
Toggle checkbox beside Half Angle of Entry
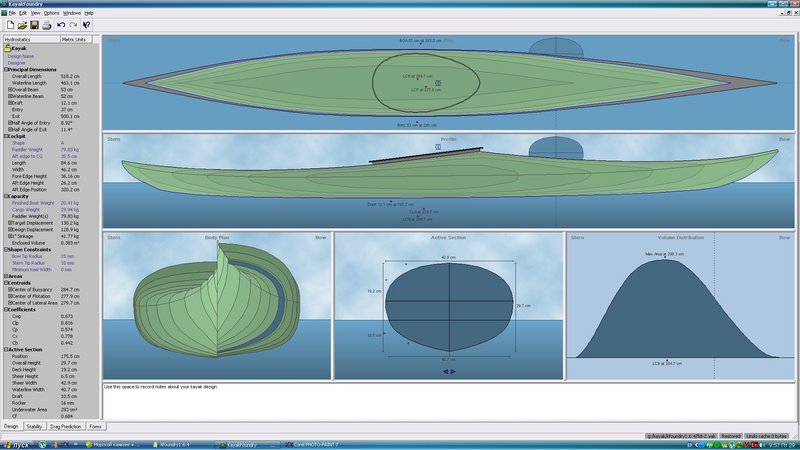(8, 123)
